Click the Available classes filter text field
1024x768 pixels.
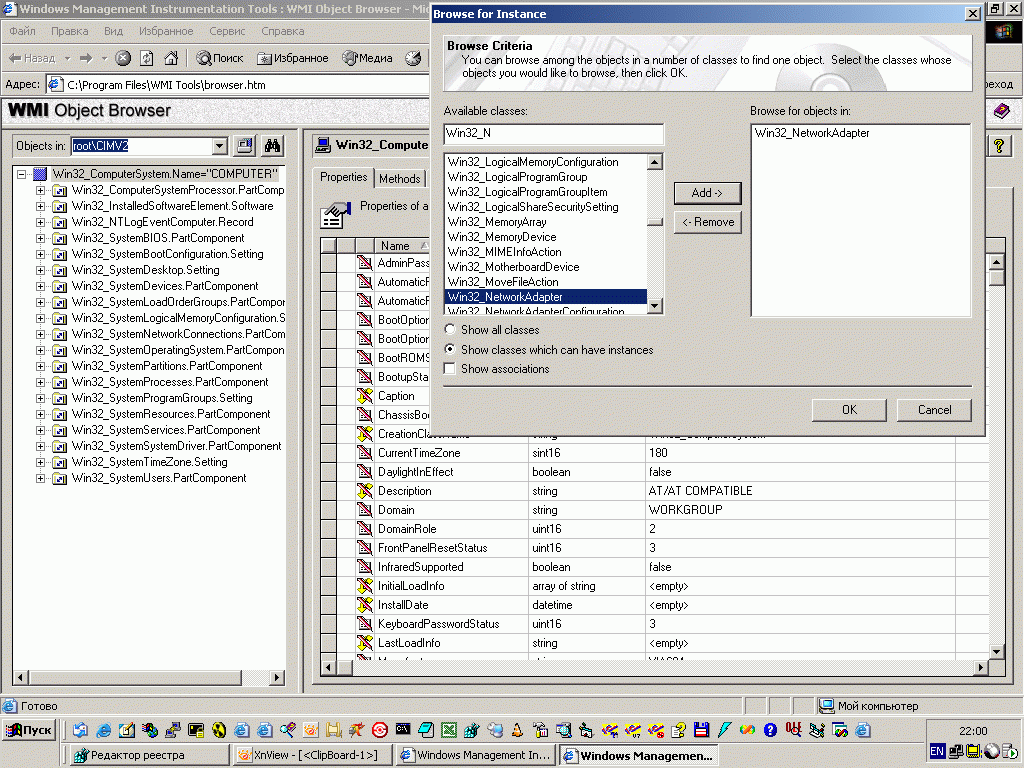tap(553, 133)
